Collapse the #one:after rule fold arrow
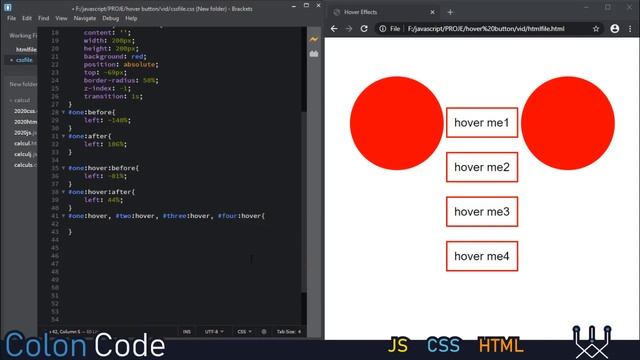The width and height of the screenshot is (640, 360). pos(63,136)
